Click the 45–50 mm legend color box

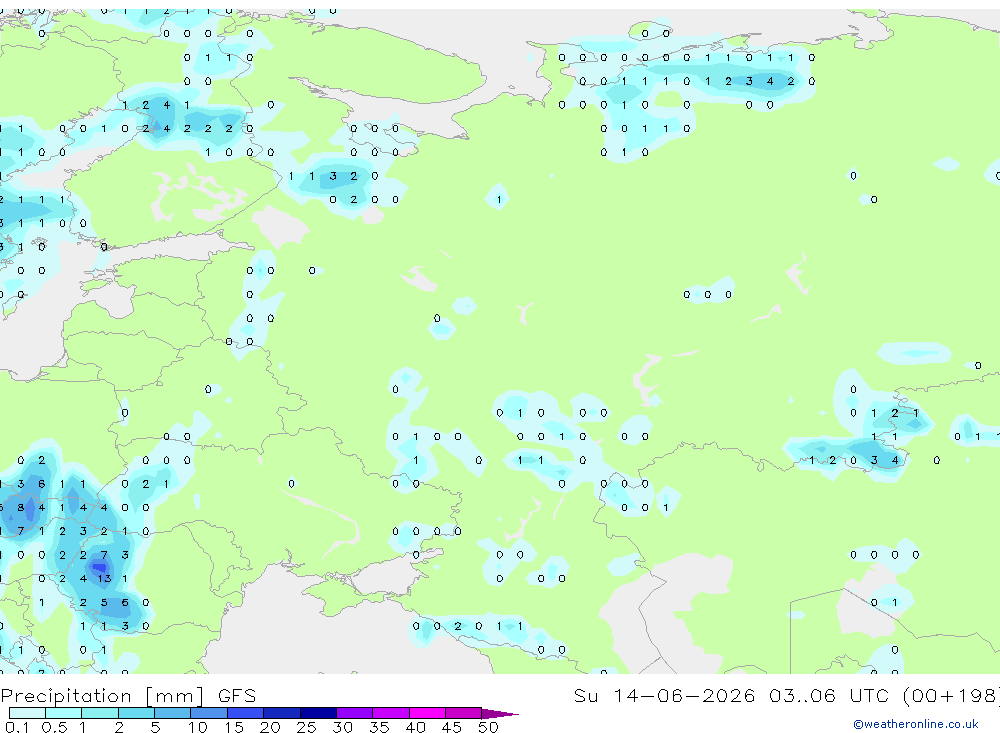[464, 713]
